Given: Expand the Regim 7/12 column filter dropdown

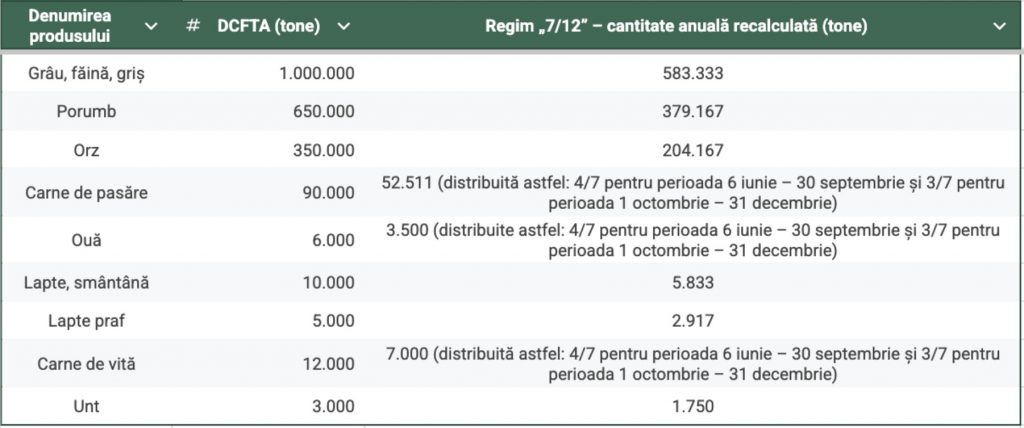Looking at the screenshot, I should (x=999, y=27).
